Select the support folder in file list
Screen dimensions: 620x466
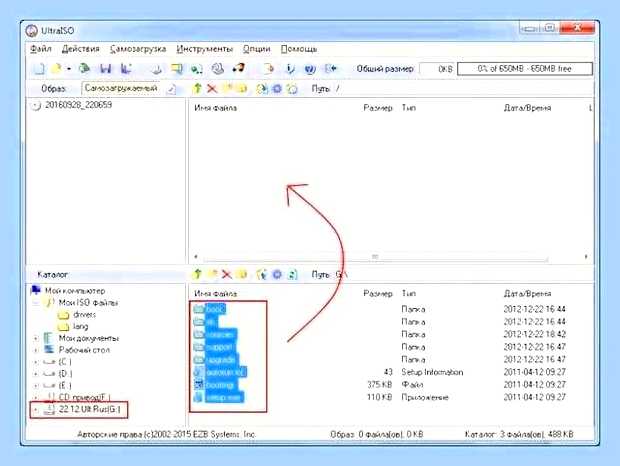click(219, 347)
